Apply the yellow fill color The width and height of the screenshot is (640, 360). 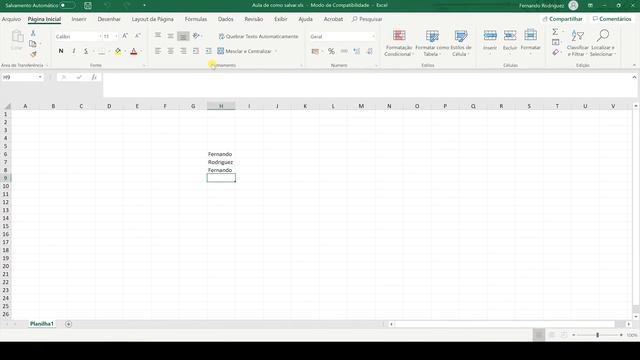[118, 51]
